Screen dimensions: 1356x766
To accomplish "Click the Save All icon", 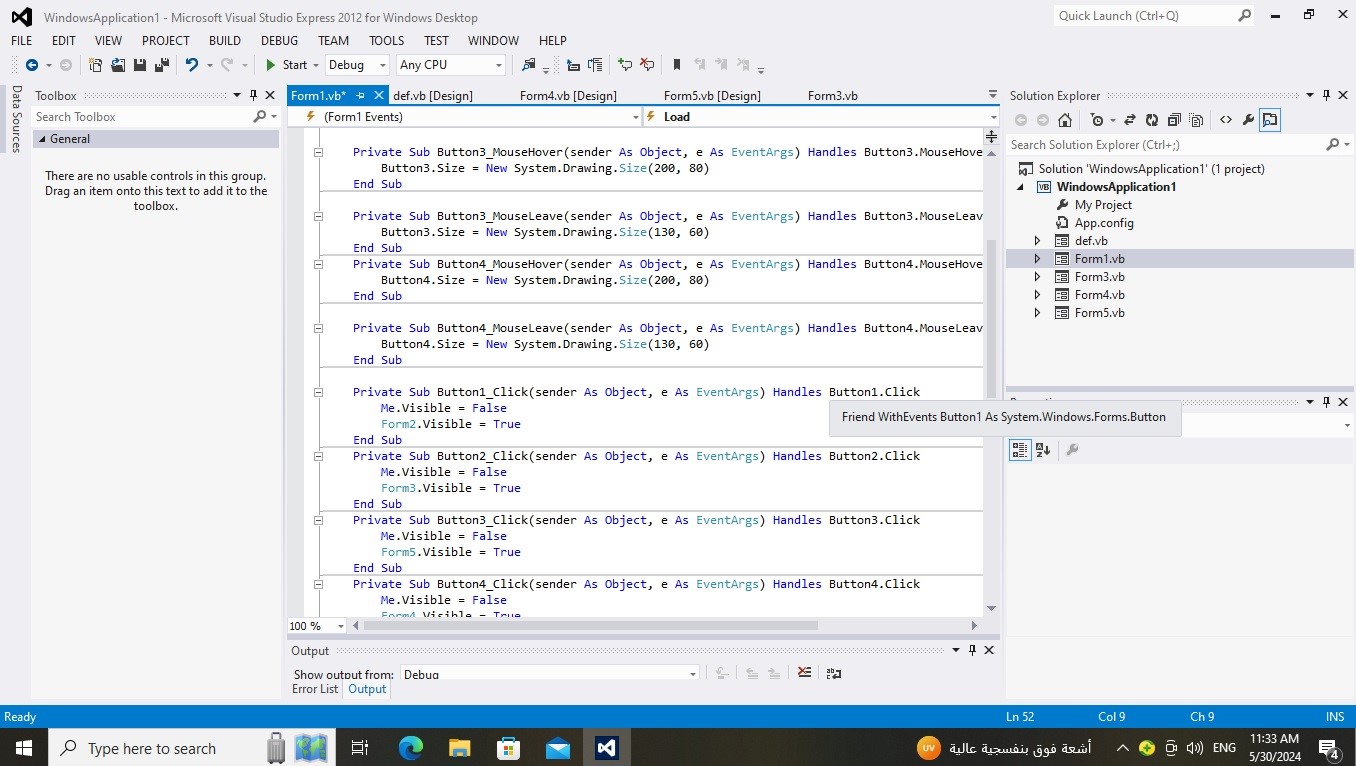I will [x=160, y=65].
